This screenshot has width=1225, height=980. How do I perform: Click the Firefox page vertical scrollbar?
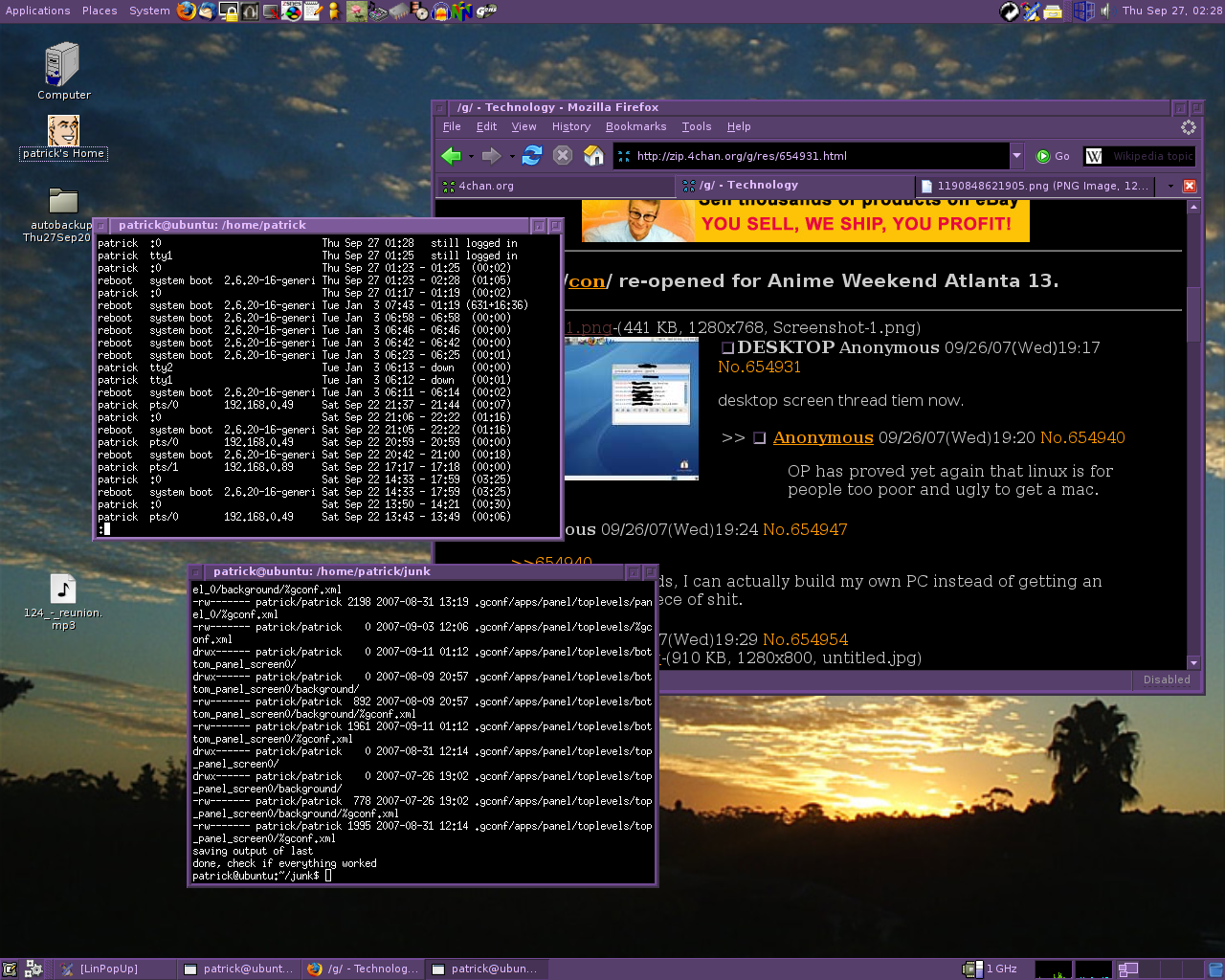1193,434
